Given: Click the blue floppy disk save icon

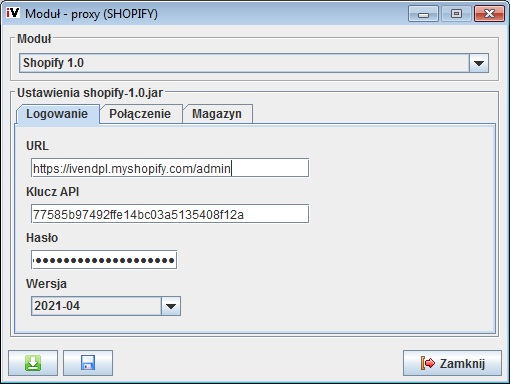Looking at the screenshot, I should point(88,363).
